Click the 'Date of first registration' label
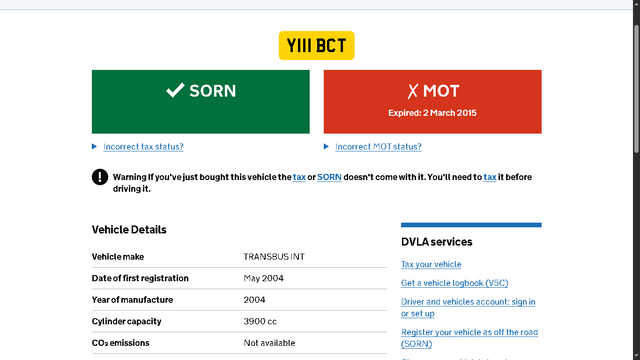This screenshot has height=360, width=640. coord(140,278)
